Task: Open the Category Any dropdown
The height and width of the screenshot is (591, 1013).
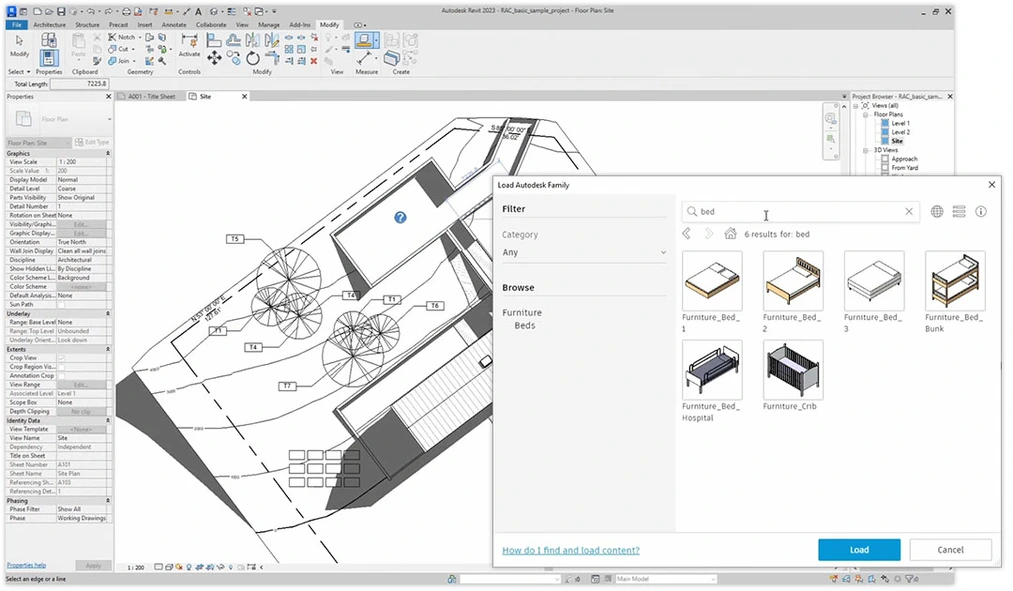Action: (x=584, y=252)
